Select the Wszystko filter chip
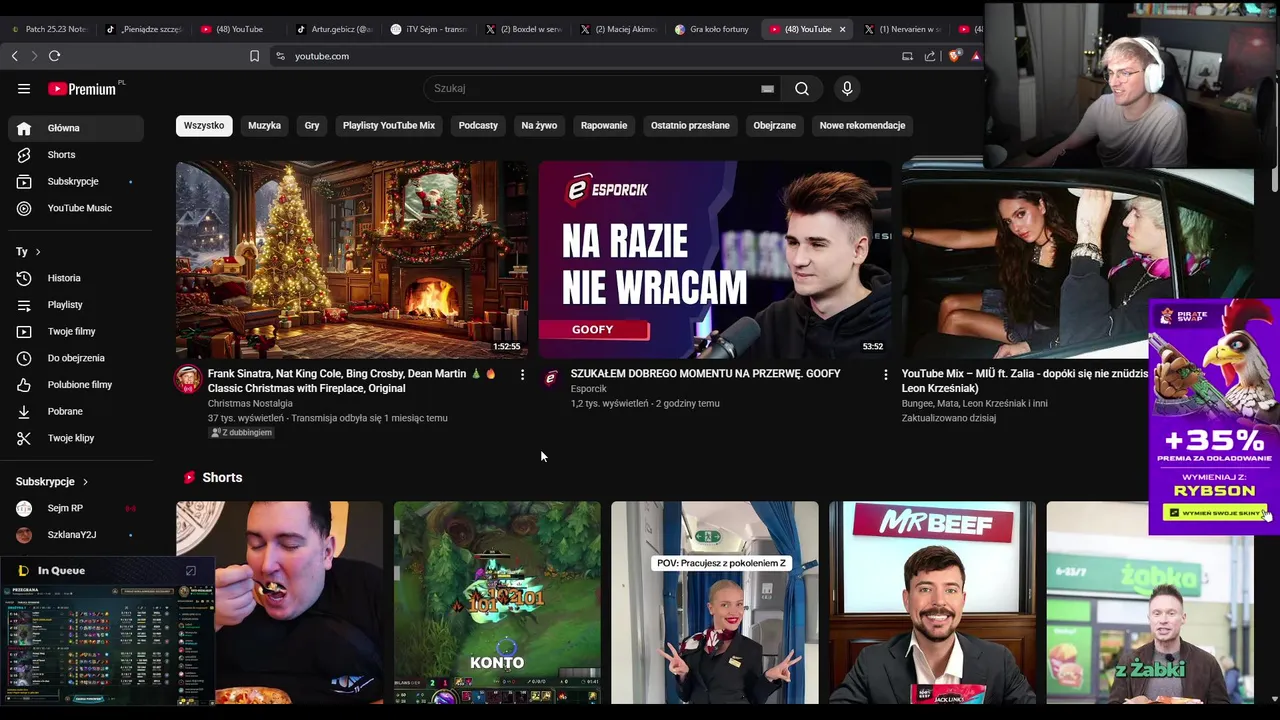1280x720 pixels. click(204, 126)
